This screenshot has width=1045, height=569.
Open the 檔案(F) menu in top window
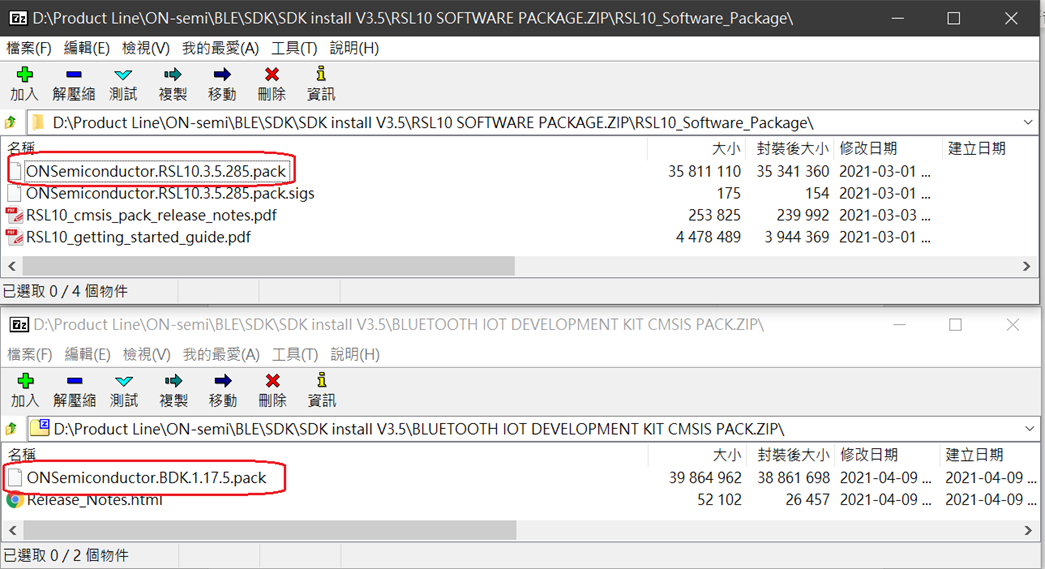pos(29,48)
